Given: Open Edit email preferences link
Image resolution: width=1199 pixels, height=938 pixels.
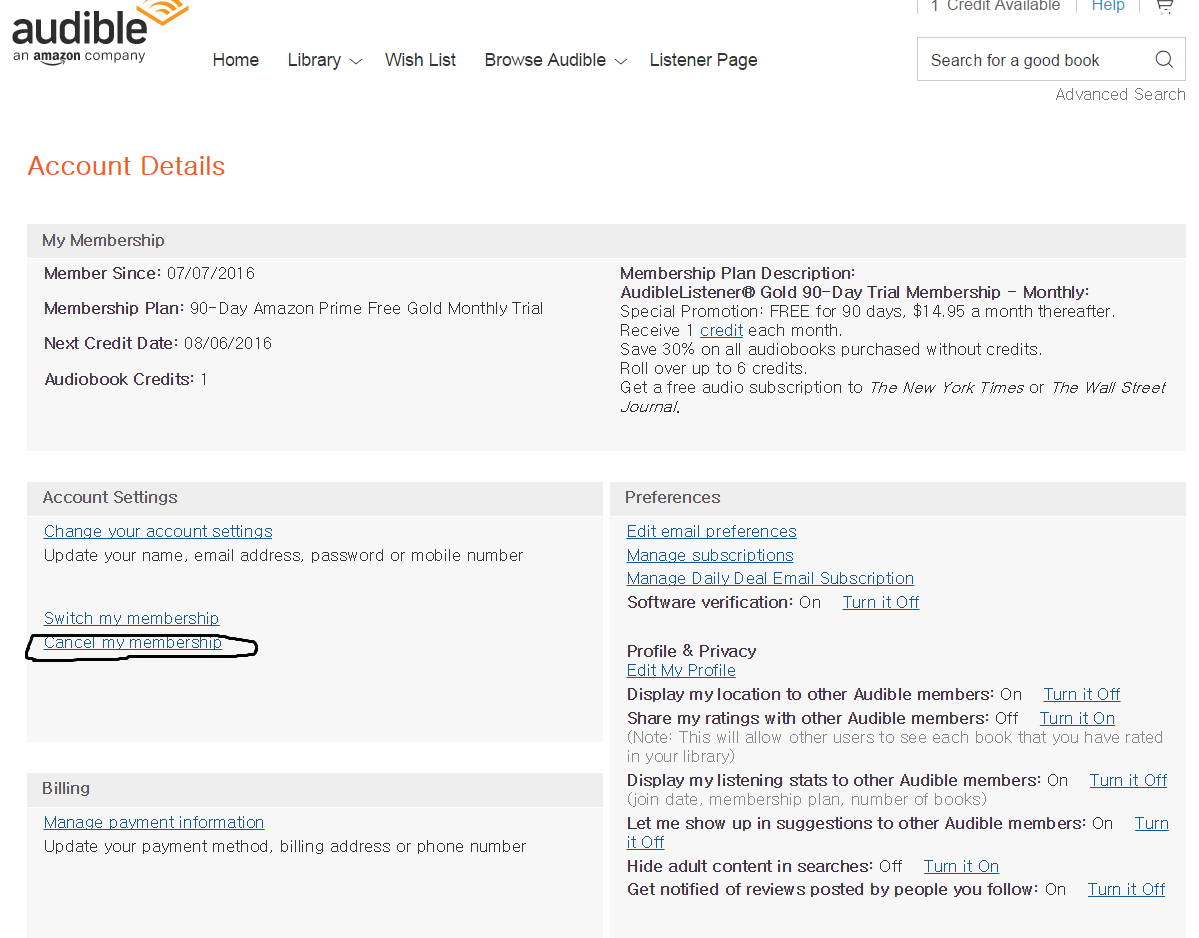Looking at the screenshot, I should point(711,531).
